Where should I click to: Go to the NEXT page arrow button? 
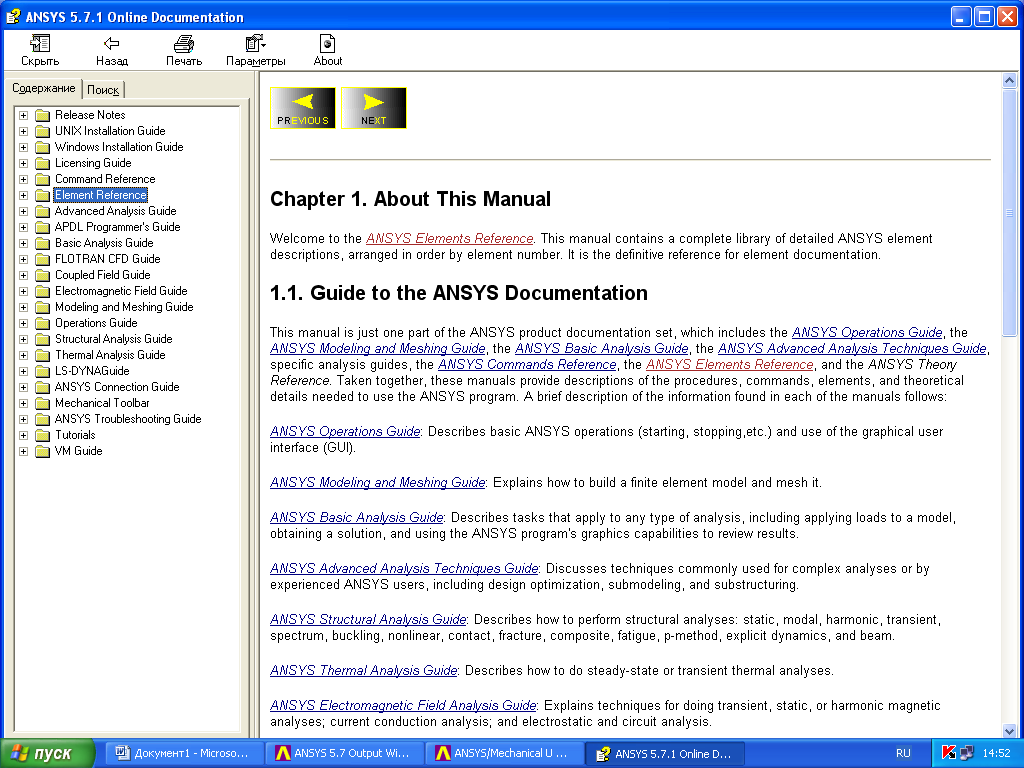click(x=374, y=108)
